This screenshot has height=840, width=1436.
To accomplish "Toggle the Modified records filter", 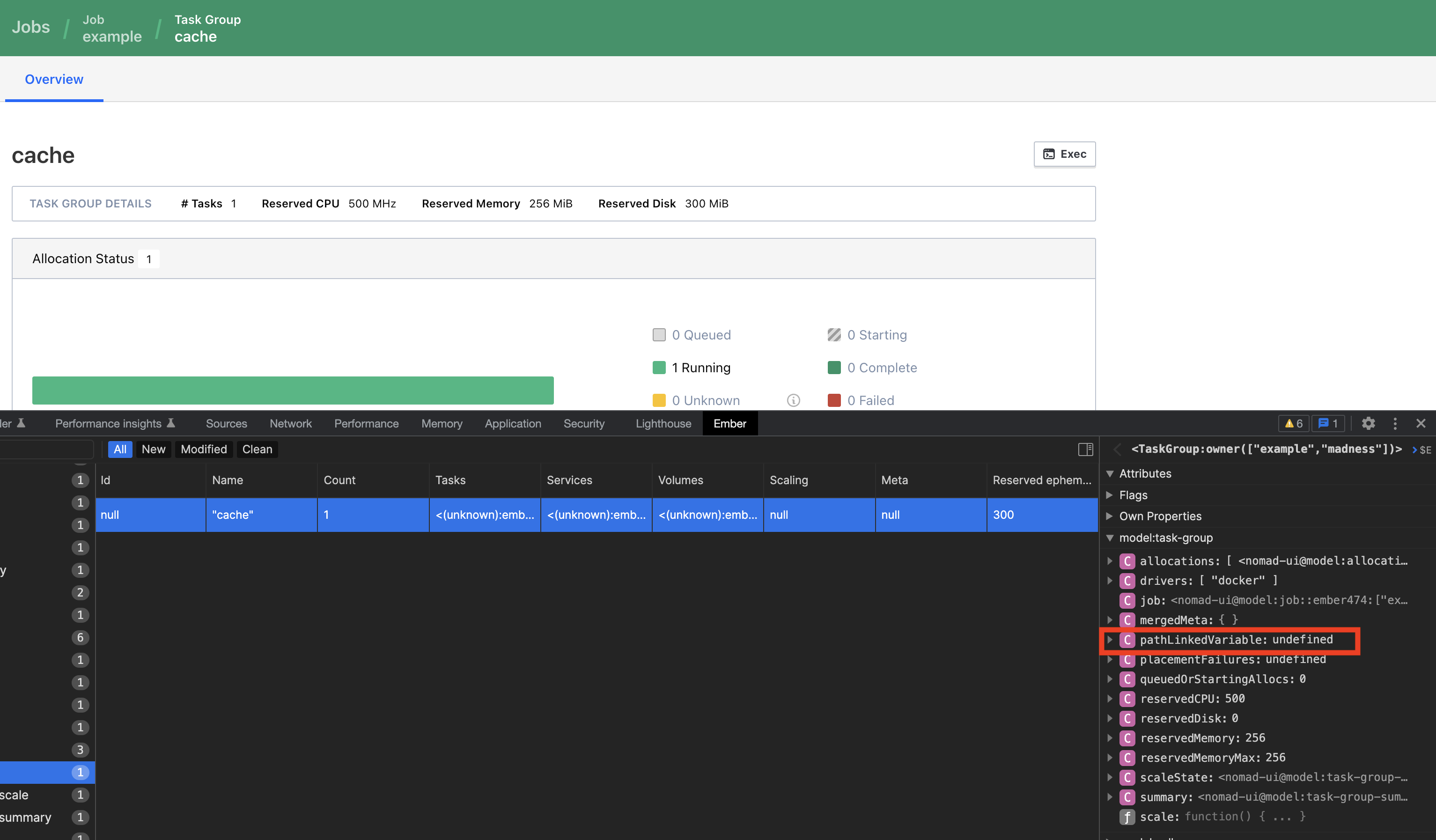I will click(203, 449).
